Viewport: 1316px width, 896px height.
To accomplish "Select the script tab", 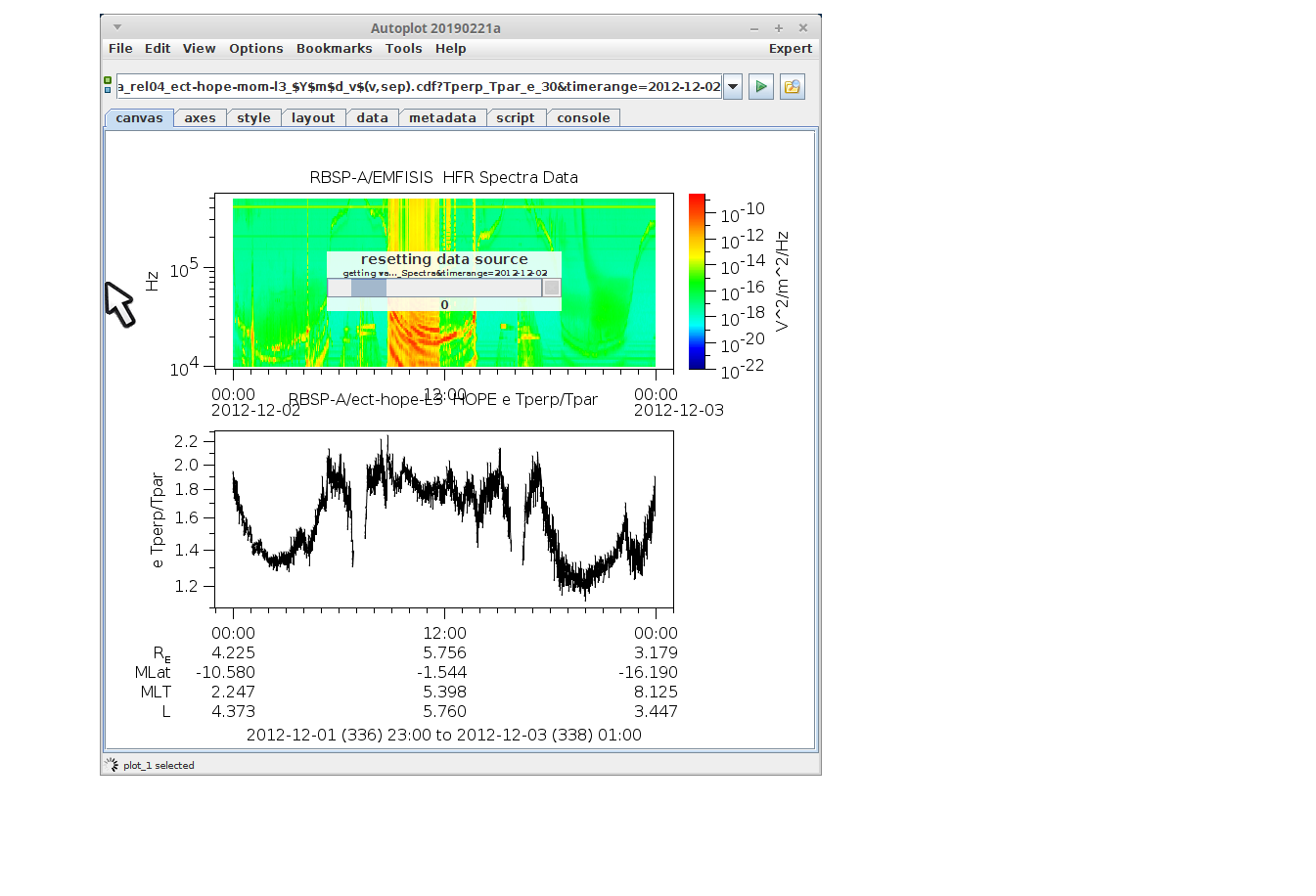I will tap(515, 118).
